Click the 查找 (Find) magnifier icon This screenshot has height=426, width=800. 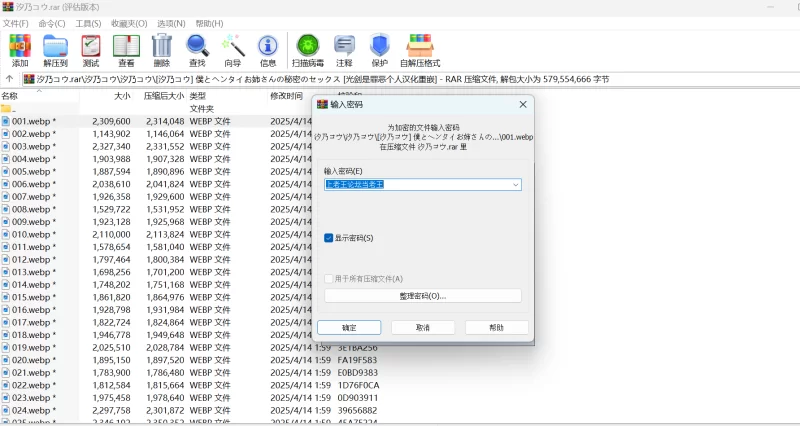click(x=197, y=46)
